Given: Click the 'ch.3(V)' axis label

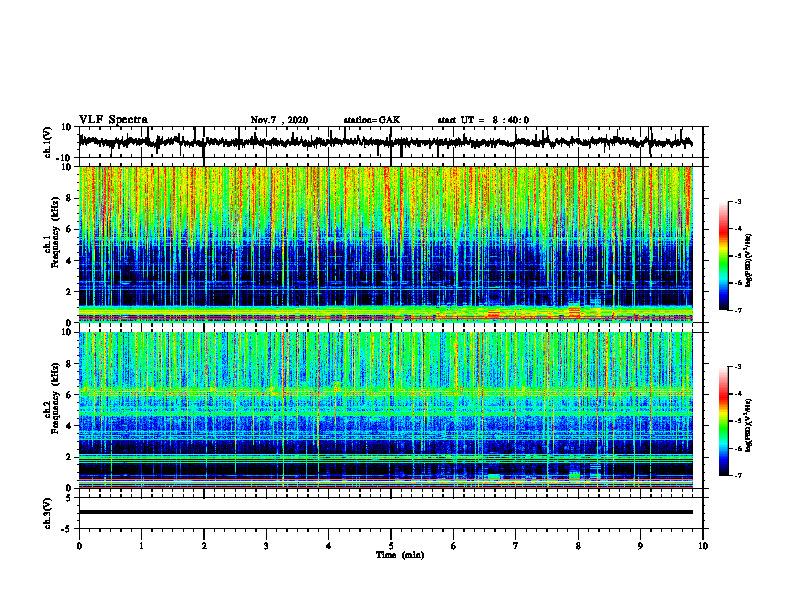Looking at the screenshot, I should (48, 514).
